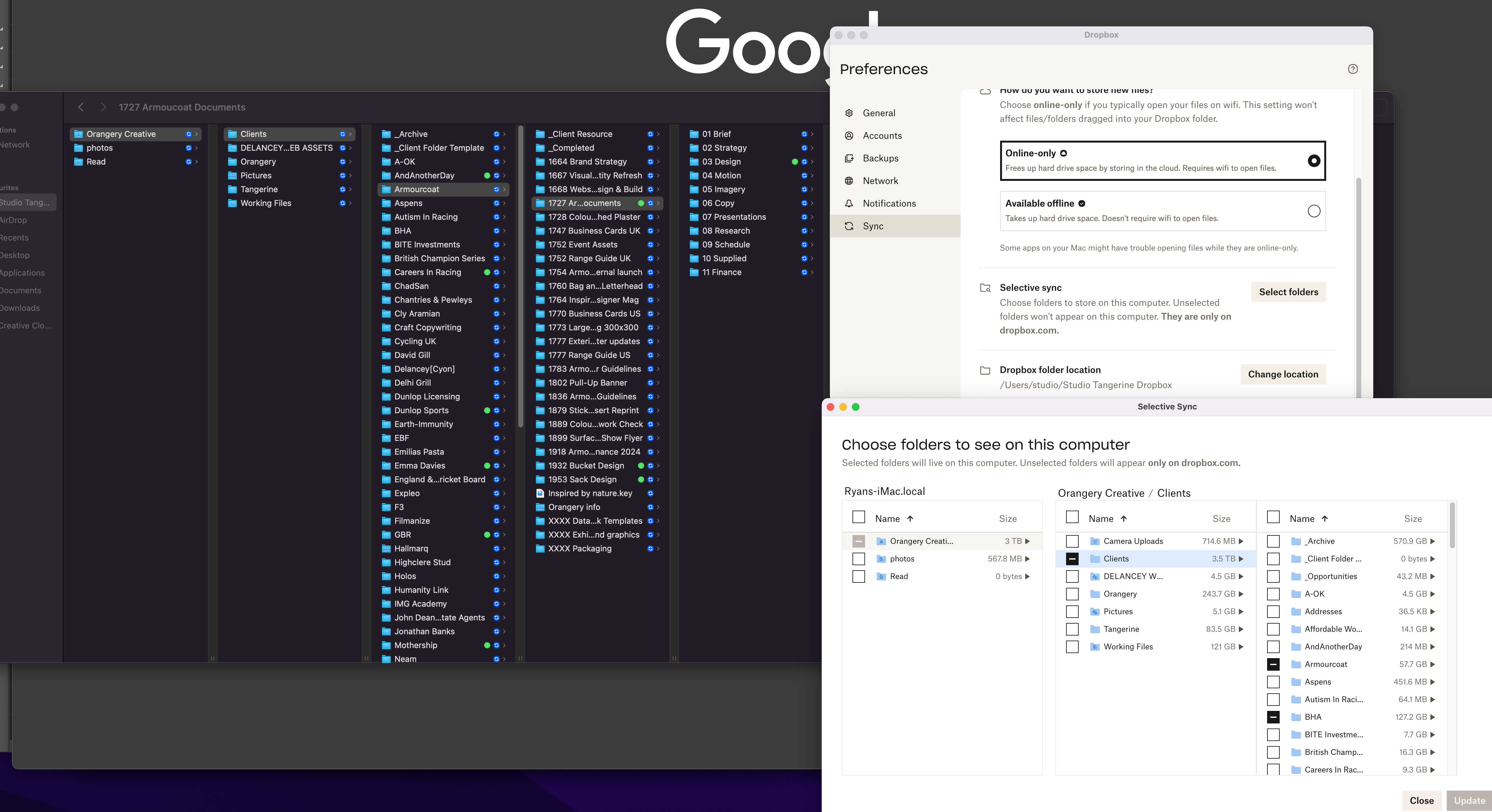
Task: Click the General gear icon in Preferences
Action: pyautogui.click(x=848, y=113)
